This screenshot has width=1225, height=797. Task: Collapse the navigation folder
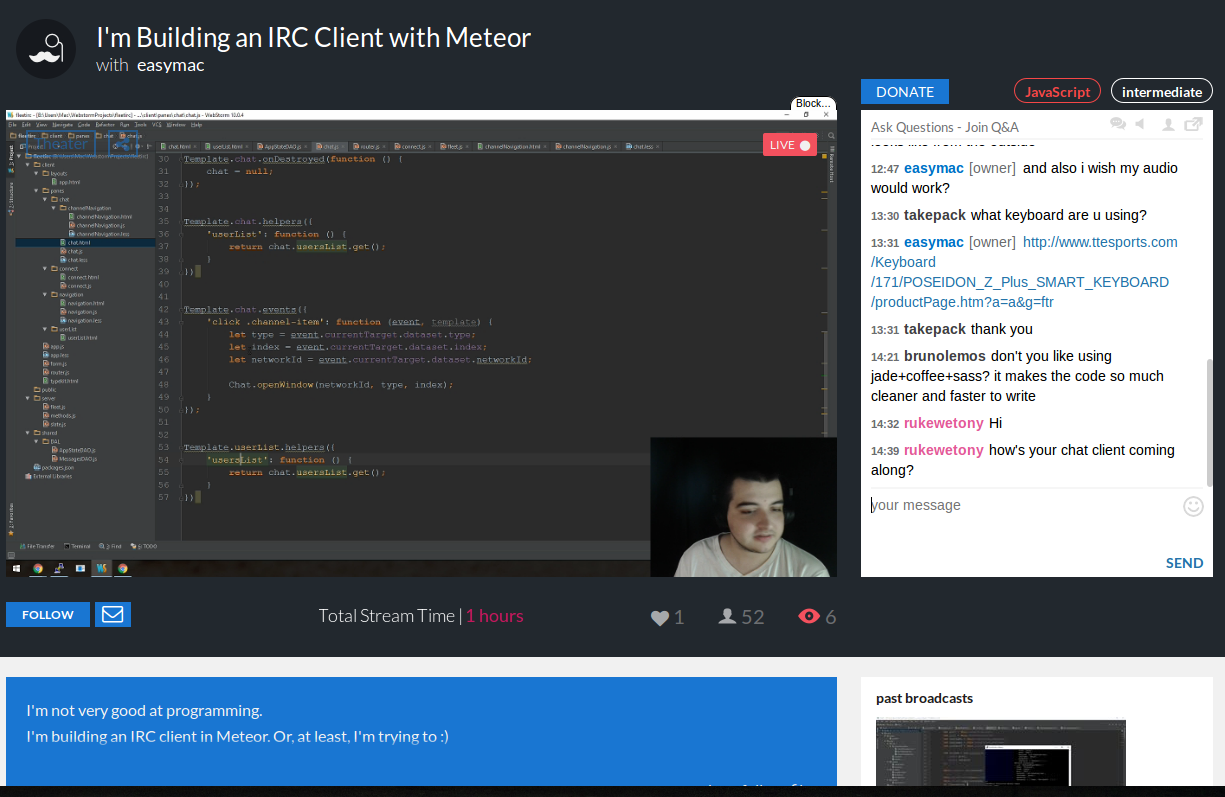pos(45,295)
